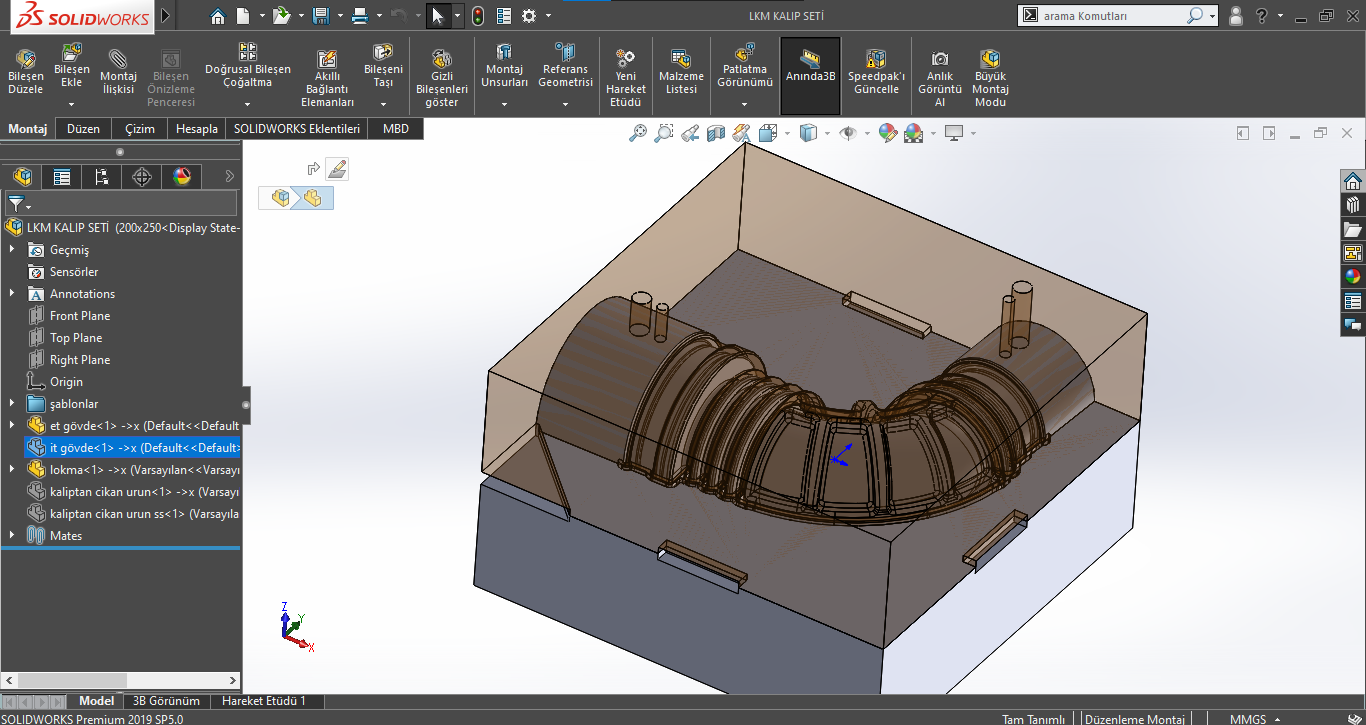Viewport: 1366px width, 725px height.
Task: Click Section View icon in view toolbar
Action: (715, 133)
